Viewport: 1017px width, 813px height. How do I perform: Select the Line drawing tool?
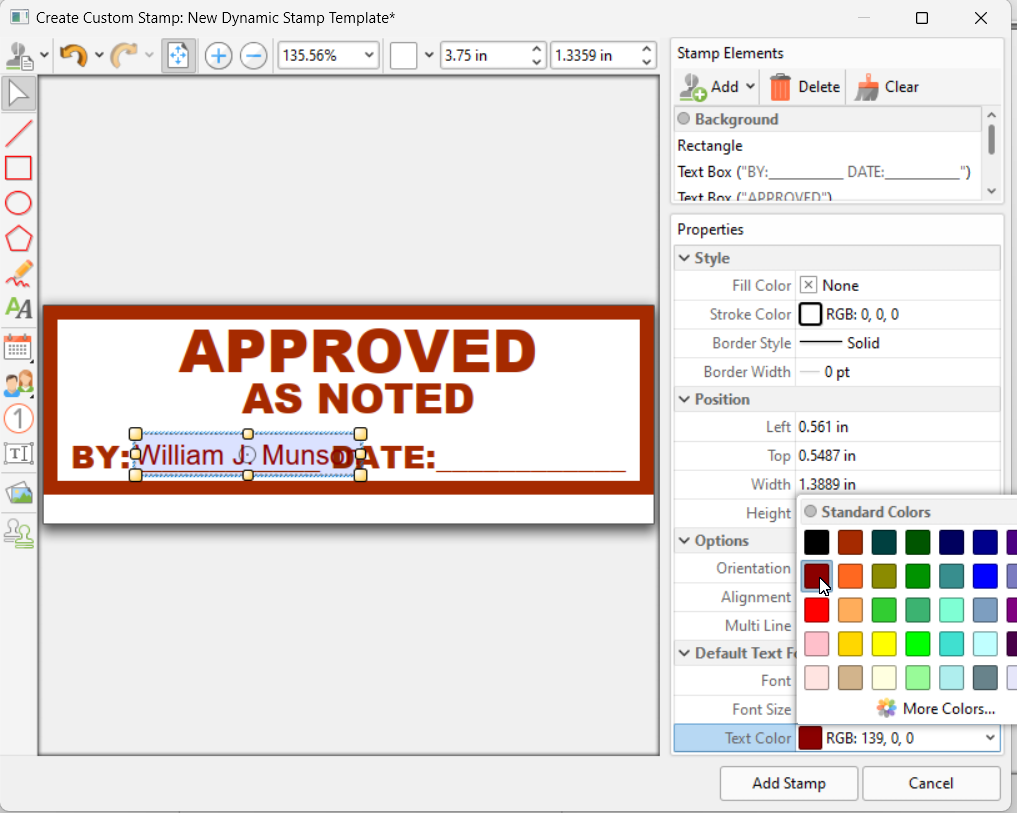click(17, 131)
